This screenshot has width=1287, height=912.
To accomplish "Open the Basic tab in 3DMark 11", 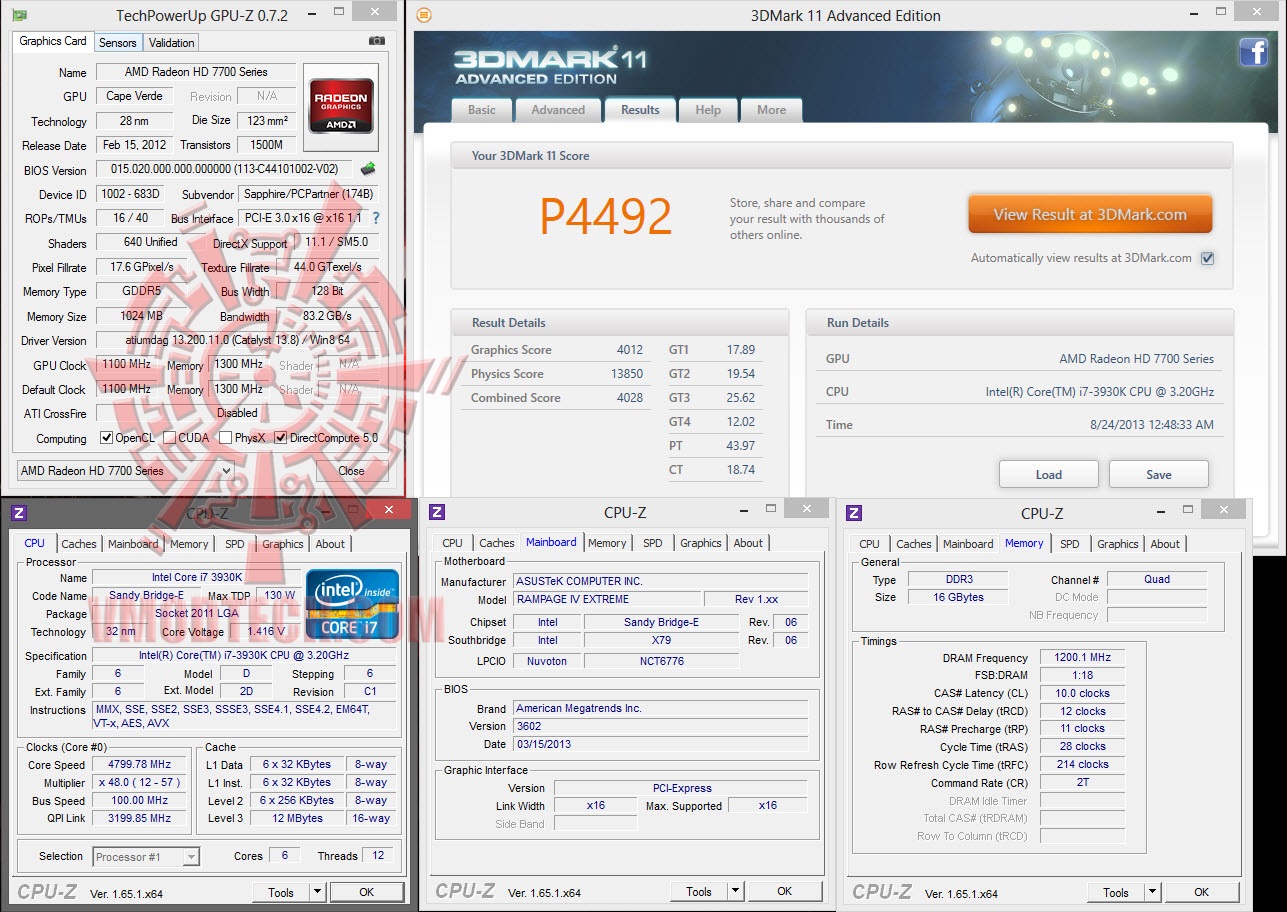I will 482,110.
